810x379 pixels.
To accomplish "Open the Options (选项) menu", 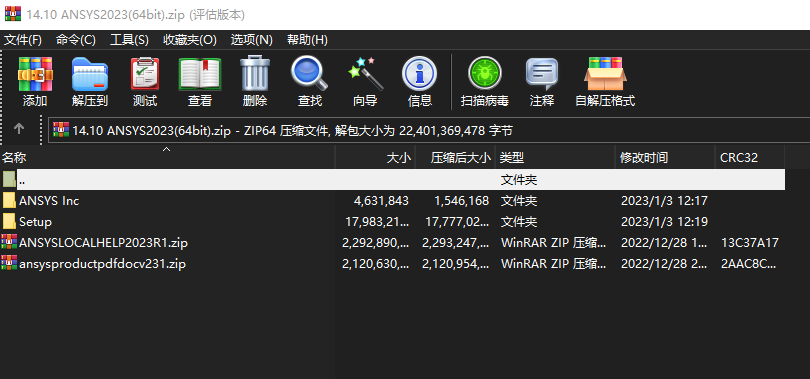I will (251, 40).
